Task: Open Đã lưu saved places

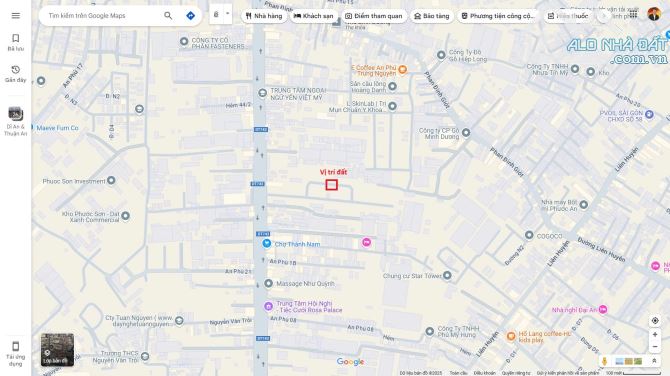Action: (x=15, y=42)
